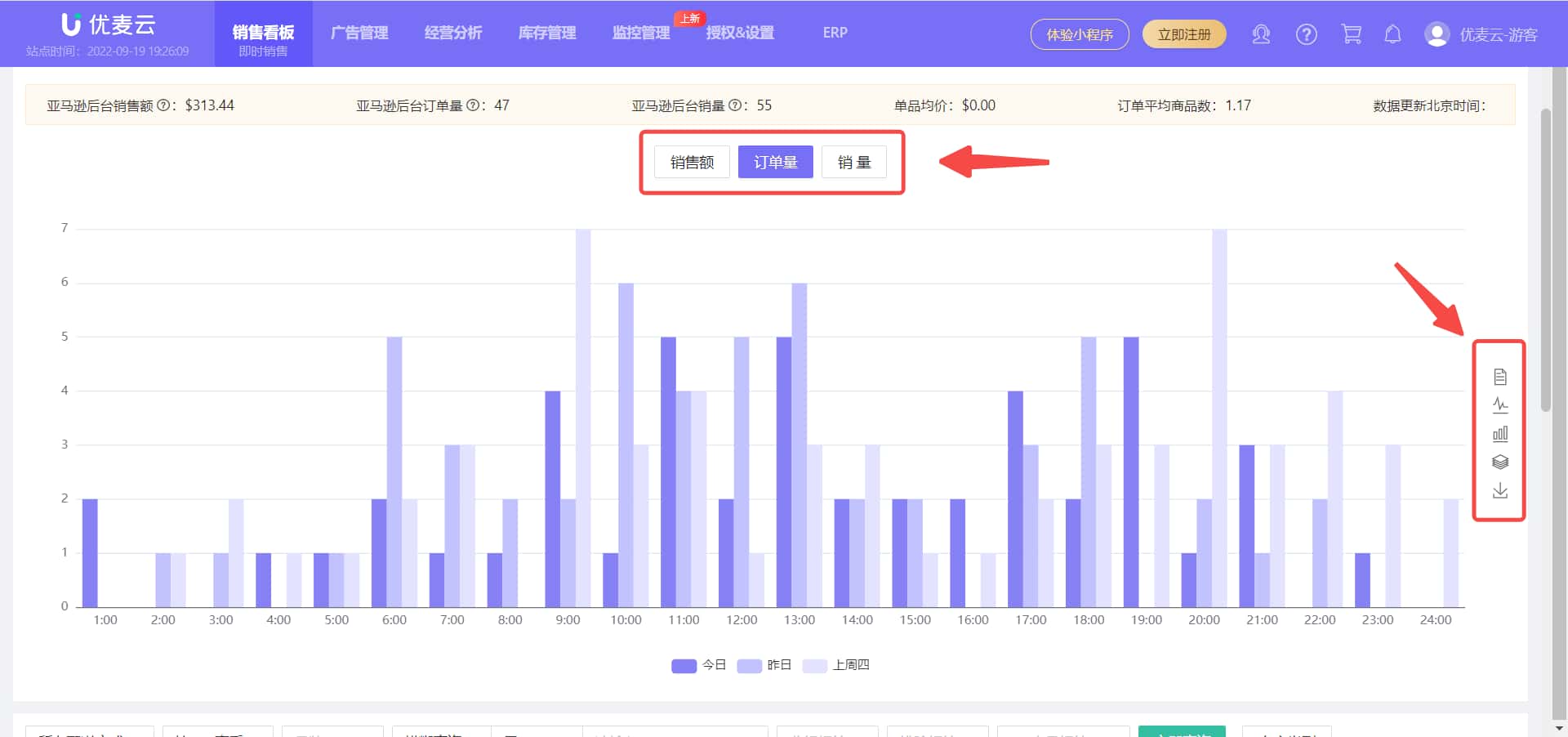This screenshot has width=1568, height=737.
Task: Open the 广告管理 menu
Action: (x=359, y=33)
